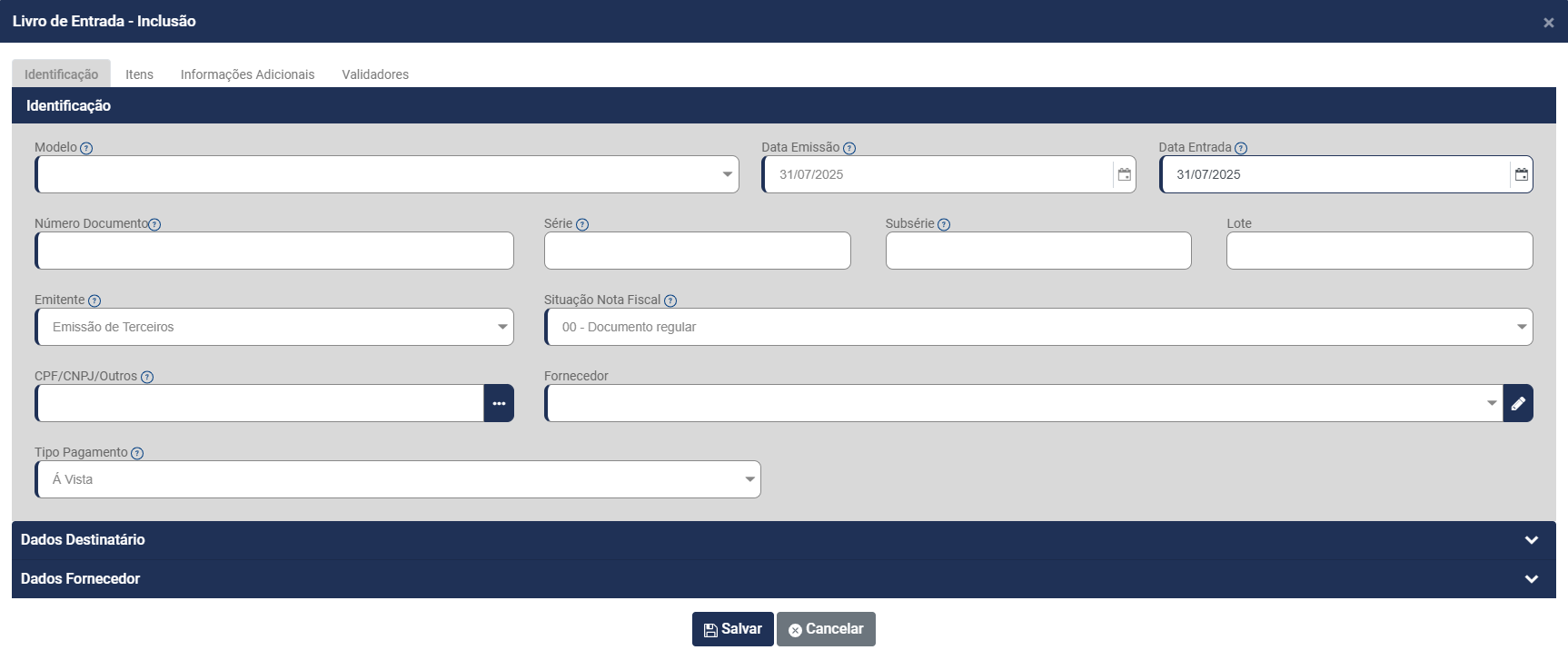Image resolution: width=1568 pixels, height=650 pixels.
Task: Click the Fornecedor edit pencil button
Action: click(1518, 403)
